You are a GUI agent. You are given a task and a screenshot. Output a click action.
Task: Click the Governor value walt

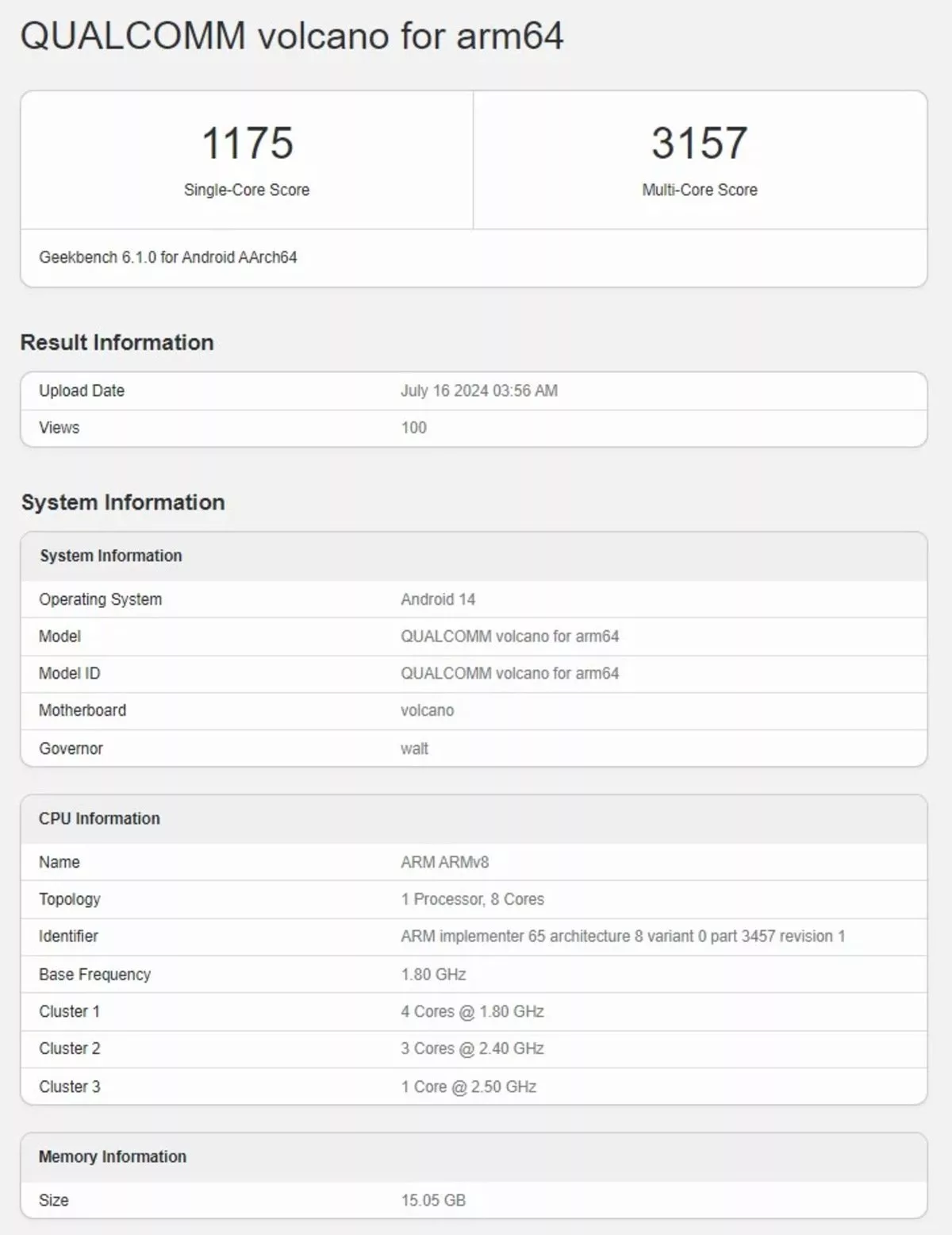pos(414,748)
